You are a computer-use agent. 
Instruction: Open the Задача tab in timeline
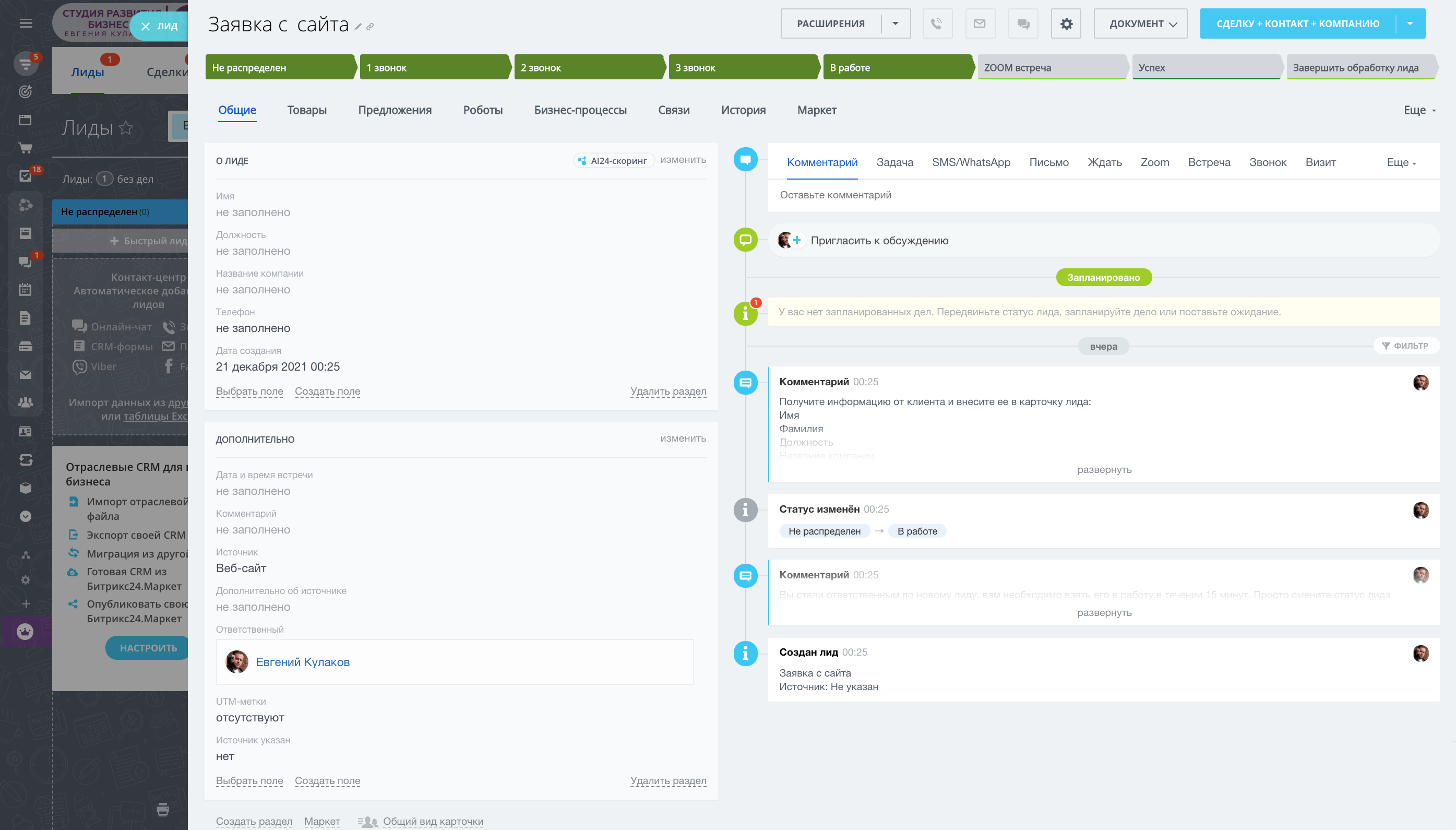pos(894,162)
